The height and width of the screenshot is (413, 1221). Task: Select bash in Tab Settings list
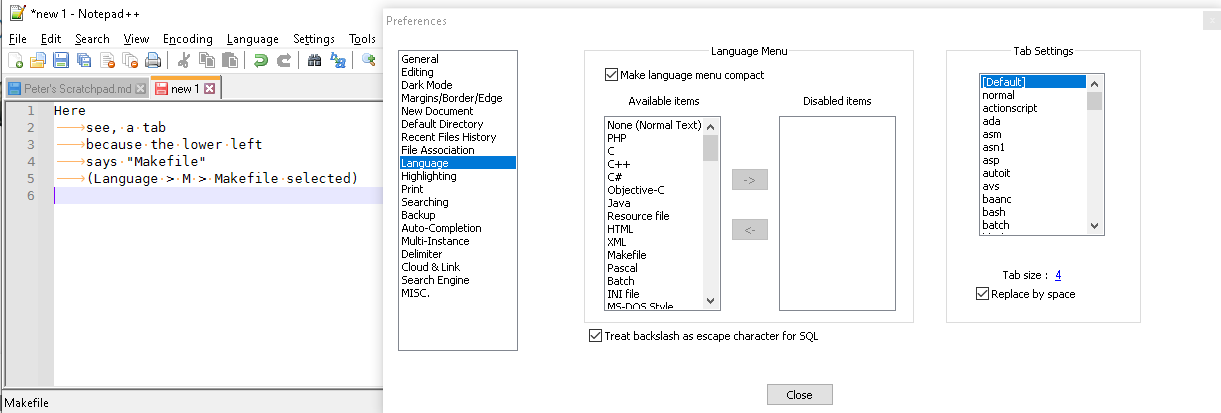pyautogui.click(x=1033, y=212)
